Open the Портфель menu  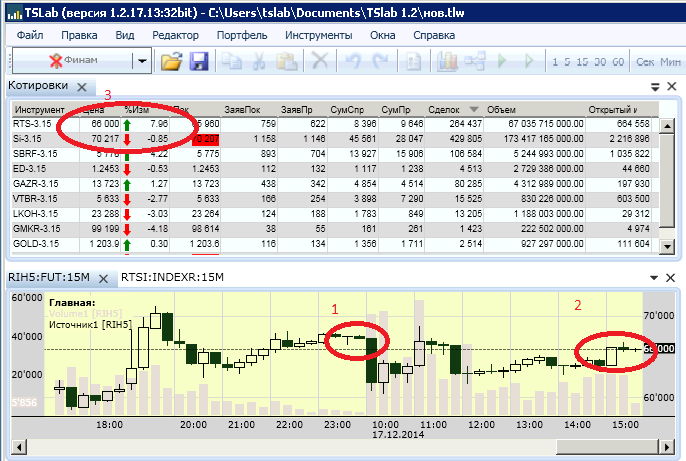[242, 35]
